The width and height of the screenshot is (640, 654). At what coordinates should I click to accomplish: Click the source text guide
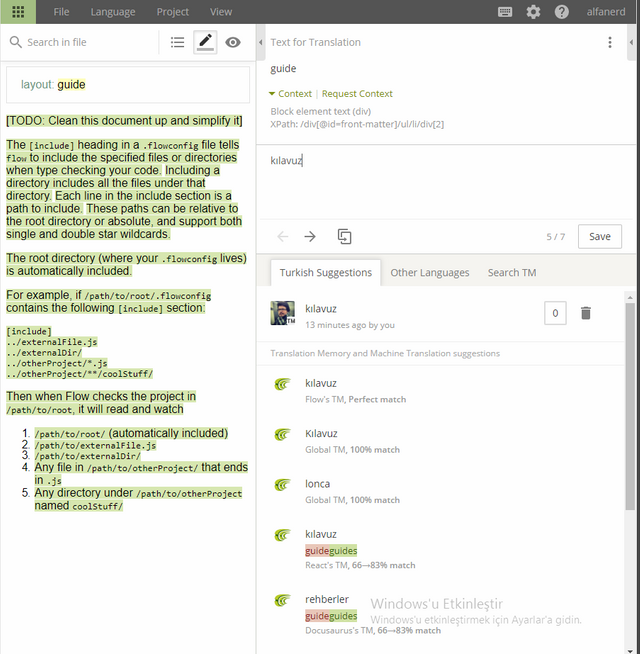click(283, 68)
